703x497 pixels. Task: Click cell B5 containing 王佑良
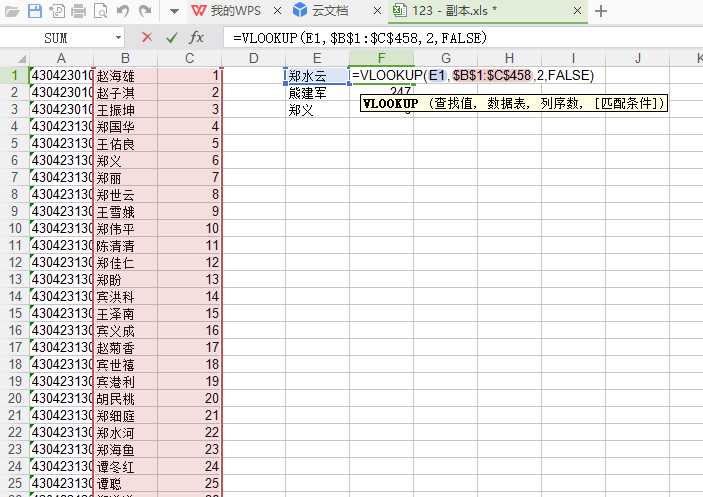pyautogui.click(x=126, y=144)
